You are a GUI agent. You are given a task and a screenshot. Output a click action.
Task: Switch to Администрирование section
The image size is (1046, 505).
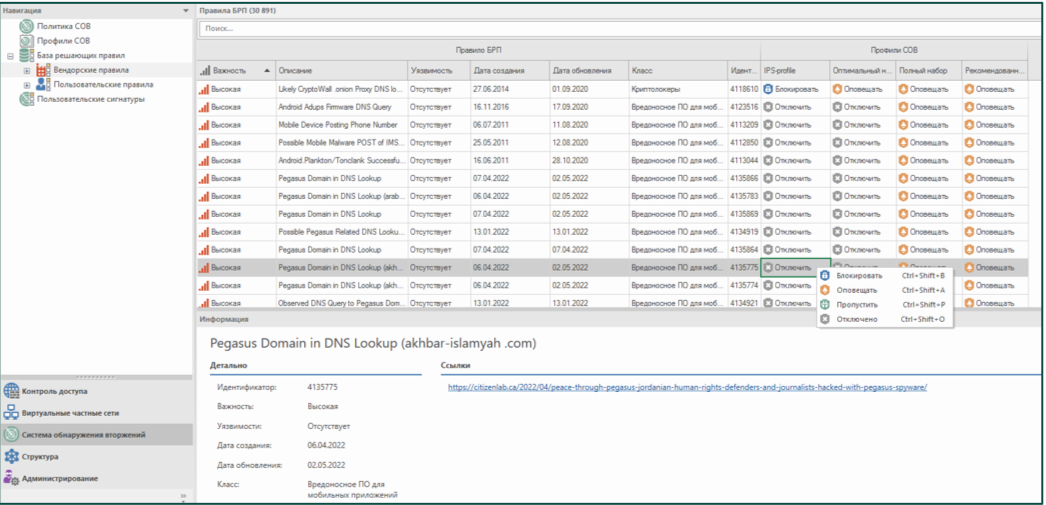point(97,478)
